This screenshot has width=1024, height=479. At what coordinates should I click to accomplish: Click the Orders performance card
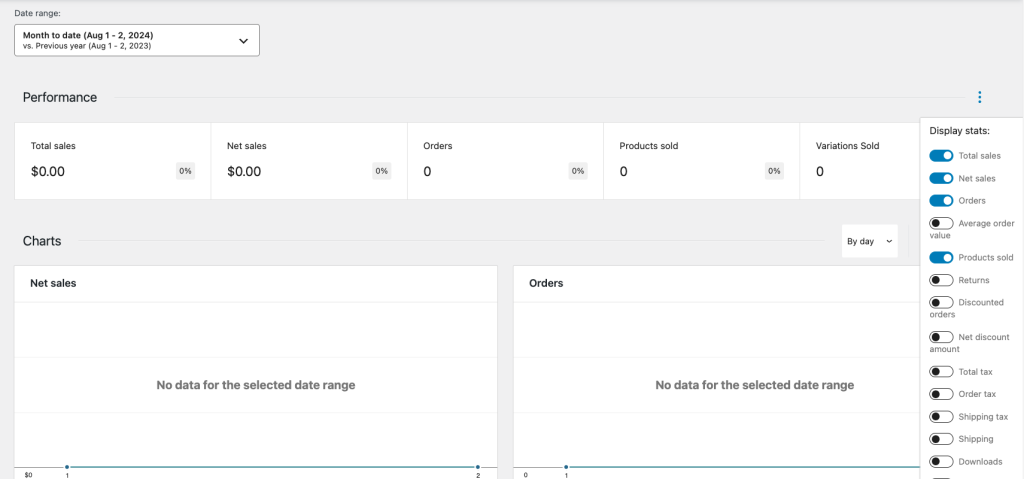(504, 160)
